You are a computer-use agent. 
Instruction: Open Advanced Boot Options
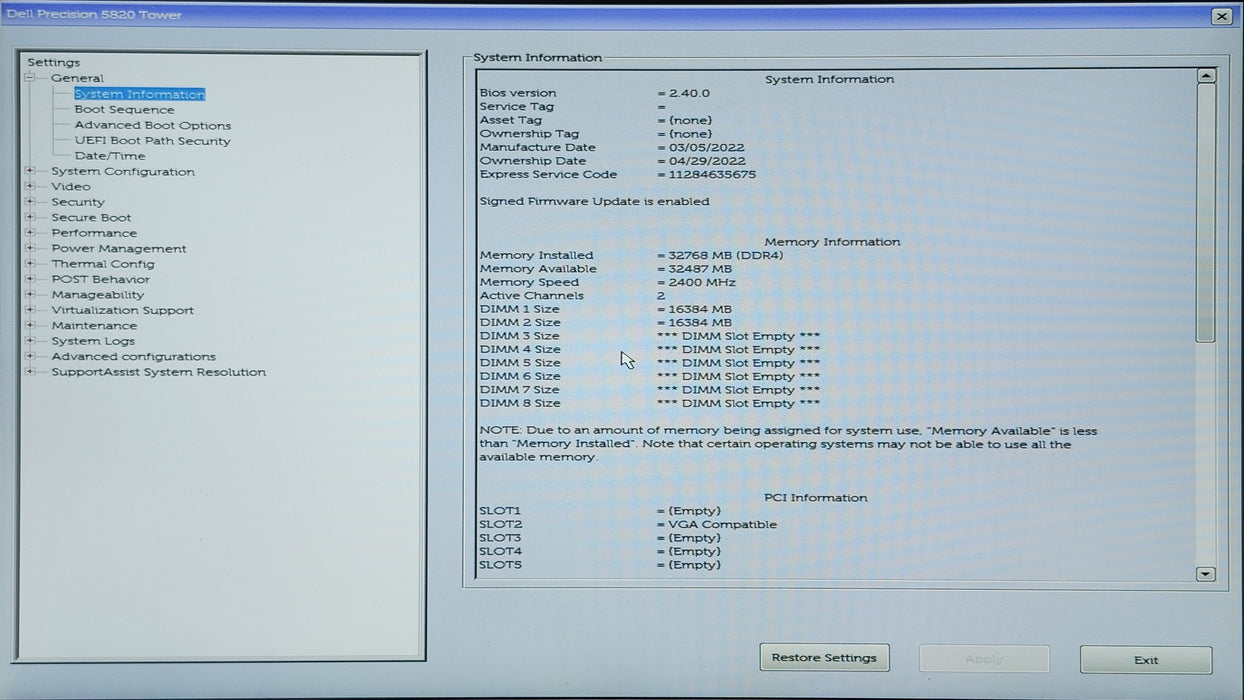[x=152, y=125]
